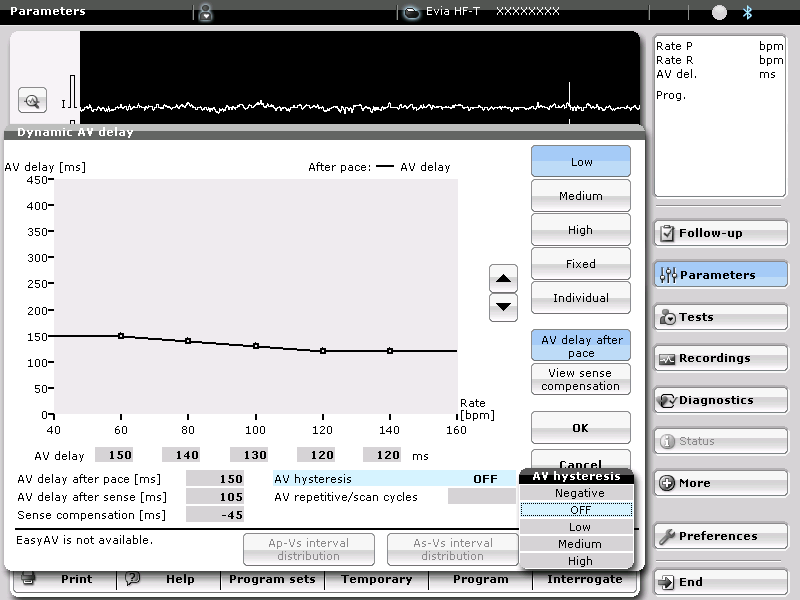Click the Interrogate menu item
This screenshot has height=600, width=800.
click(x=584, y=579)
